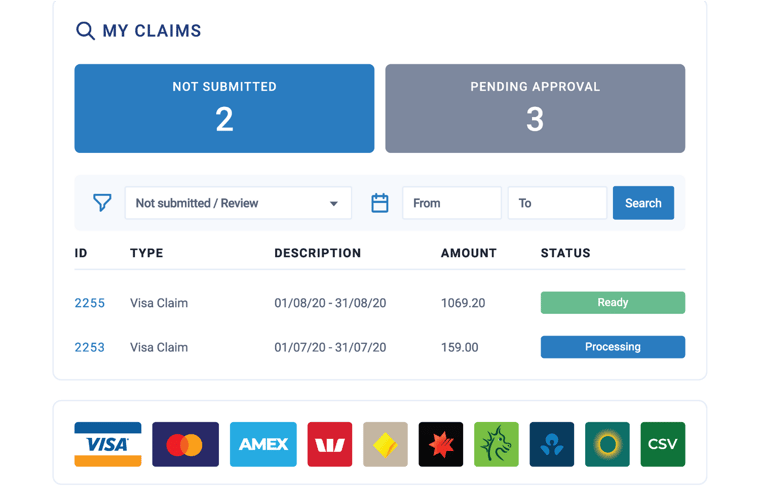Open claim ID 2255
The image size is (760, 488).
point(90,303)
